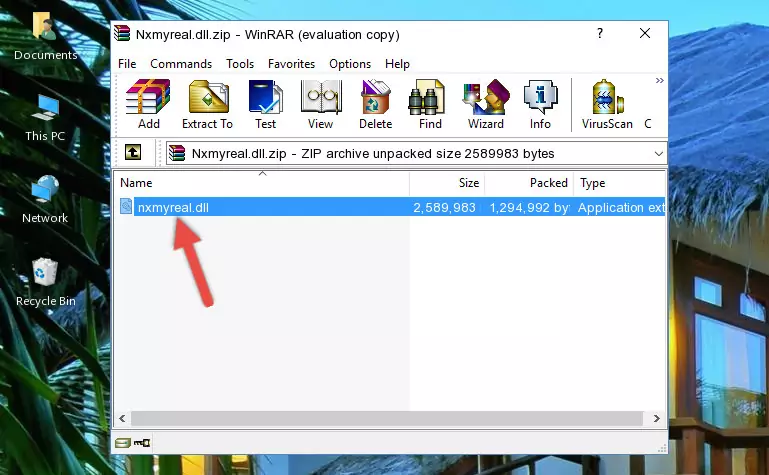Launch the Wizard tool
The image size is (769, 475).
[486, 104]
